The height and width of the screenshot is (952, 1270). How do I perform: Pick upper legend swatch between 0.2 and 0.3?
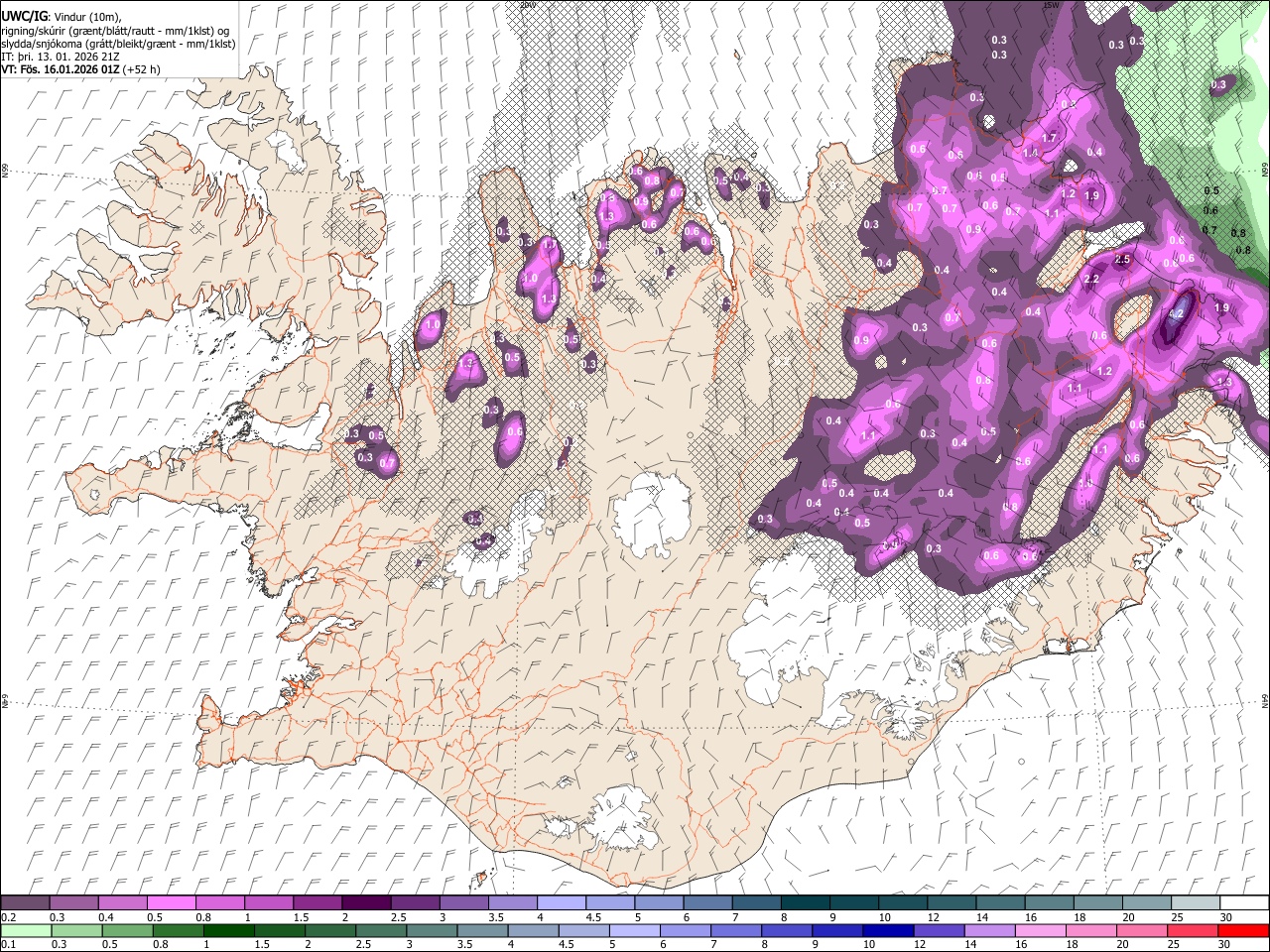tap(25, 903)
